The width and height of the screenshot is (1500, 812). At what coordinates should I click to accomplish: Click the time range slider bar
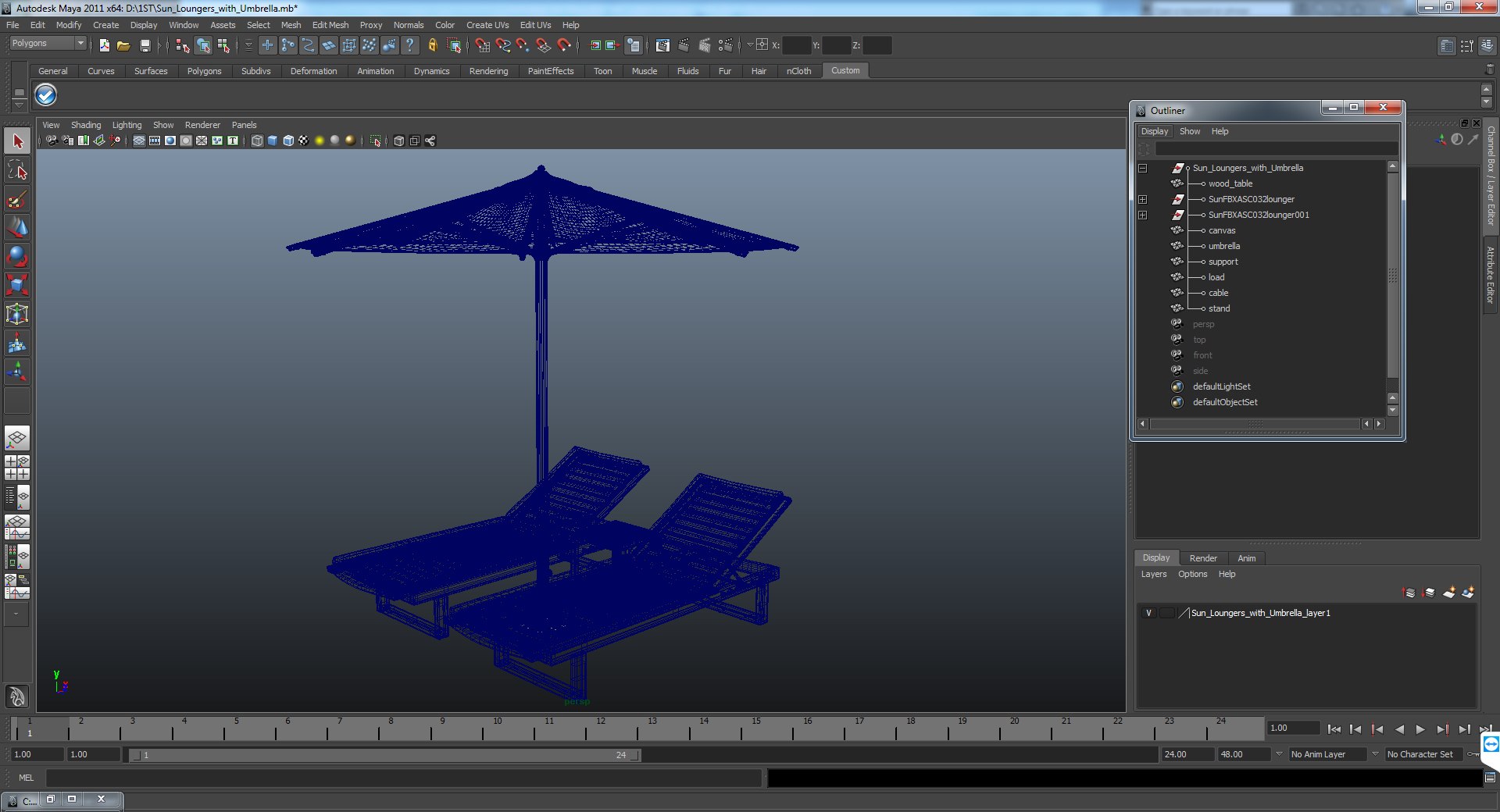point(384,755)
